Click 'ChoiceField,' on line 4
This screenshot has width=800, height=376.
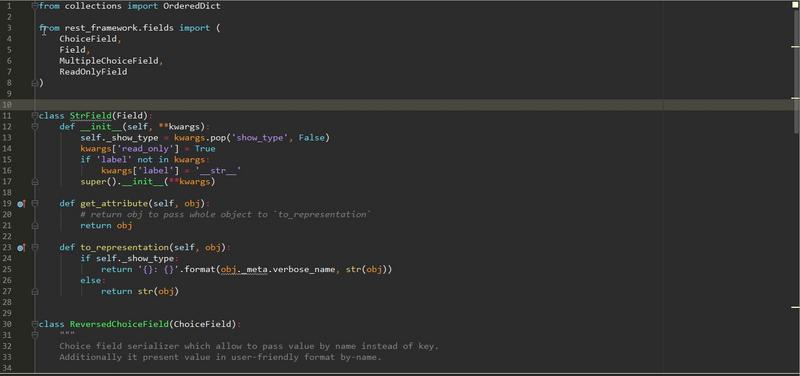coord(91,39)
